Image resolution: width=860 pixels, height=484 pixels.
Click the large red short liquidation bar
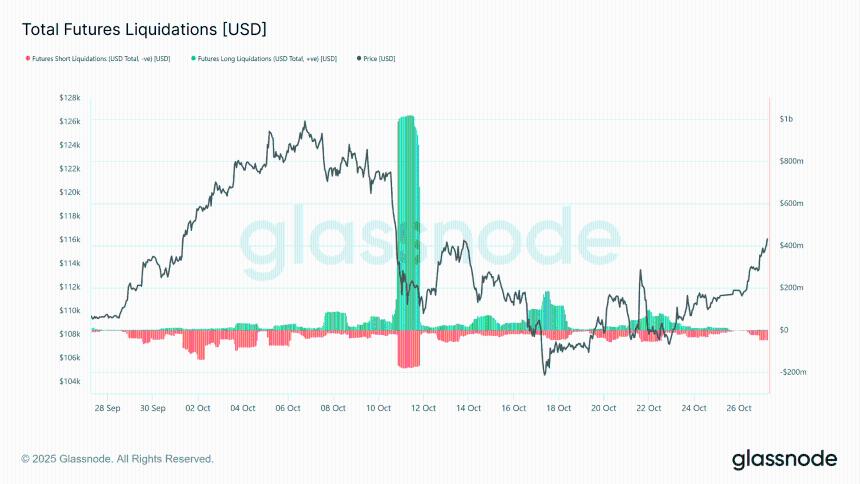pos(407,349)
